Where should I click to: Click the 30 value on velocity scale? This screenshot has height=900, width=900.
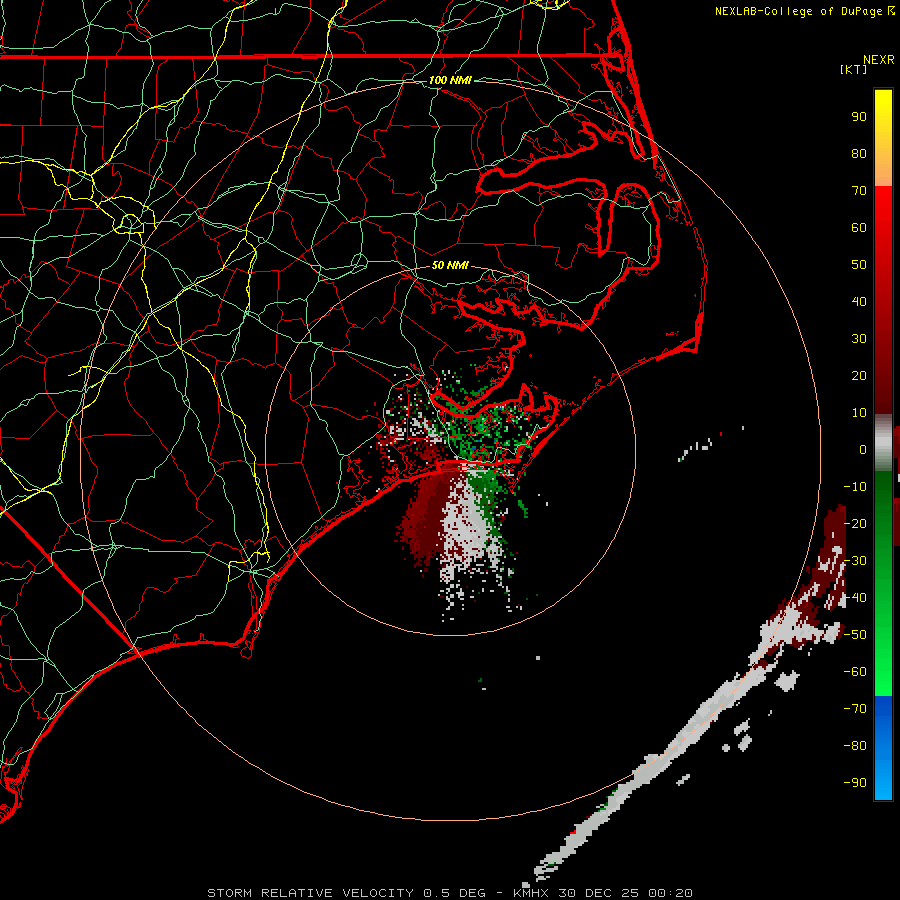coord(859,339)
